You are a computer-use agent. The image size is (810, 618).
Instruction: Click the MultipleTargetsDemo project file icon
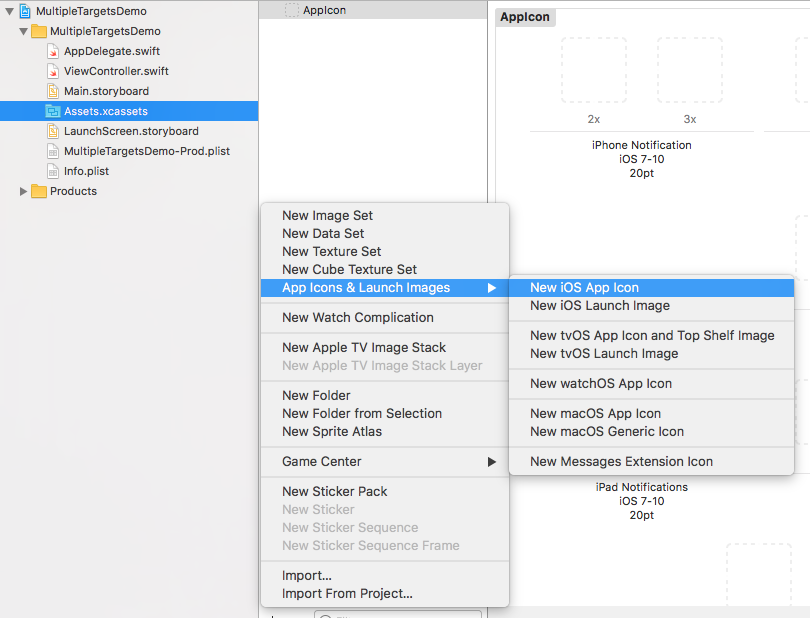point(25,11)
